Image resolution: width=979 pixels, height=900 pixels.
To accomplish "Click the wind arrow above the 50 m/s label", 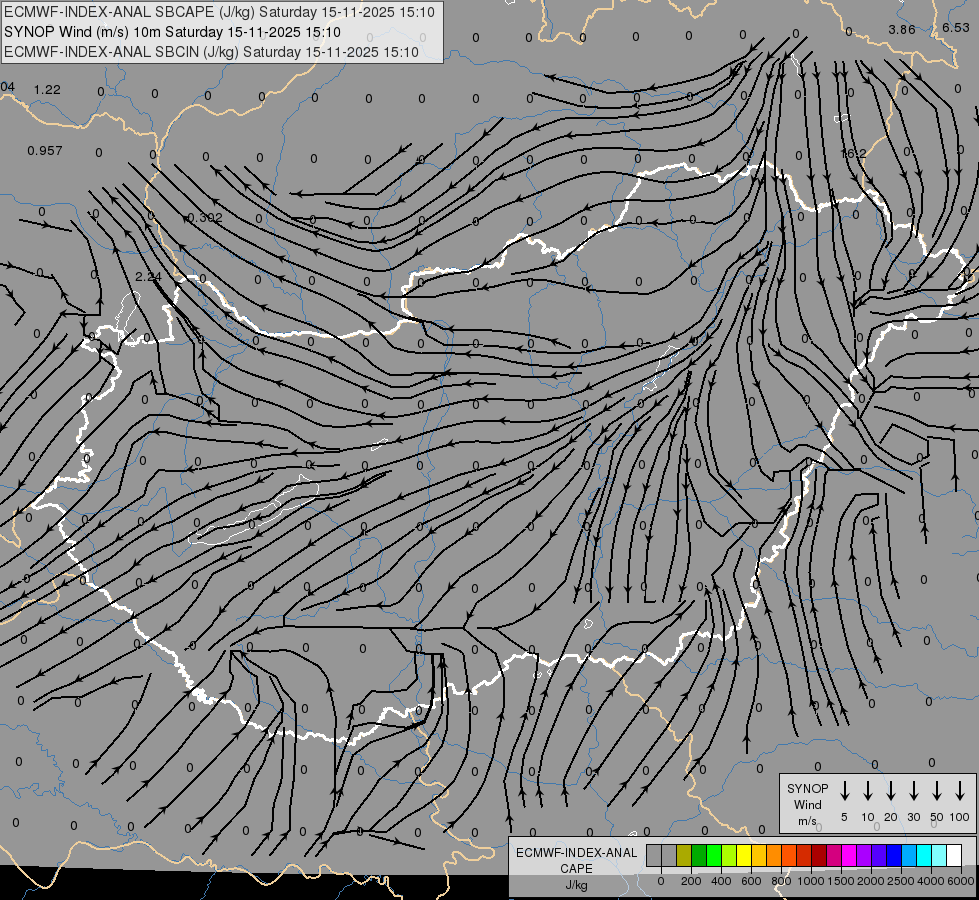I will pyautogui.click(x=937, y=791).
